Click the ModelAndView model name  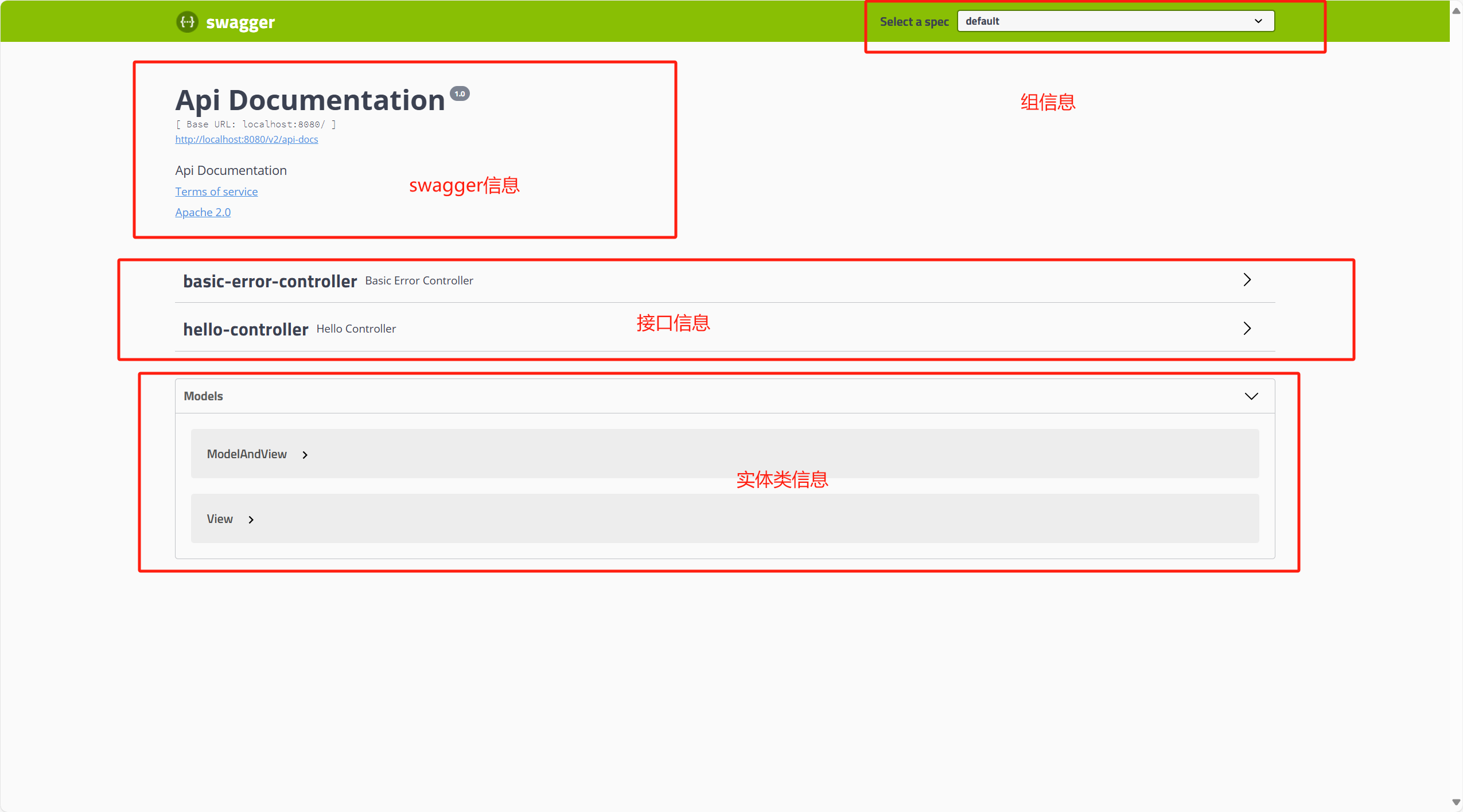[x=247, y=454]
